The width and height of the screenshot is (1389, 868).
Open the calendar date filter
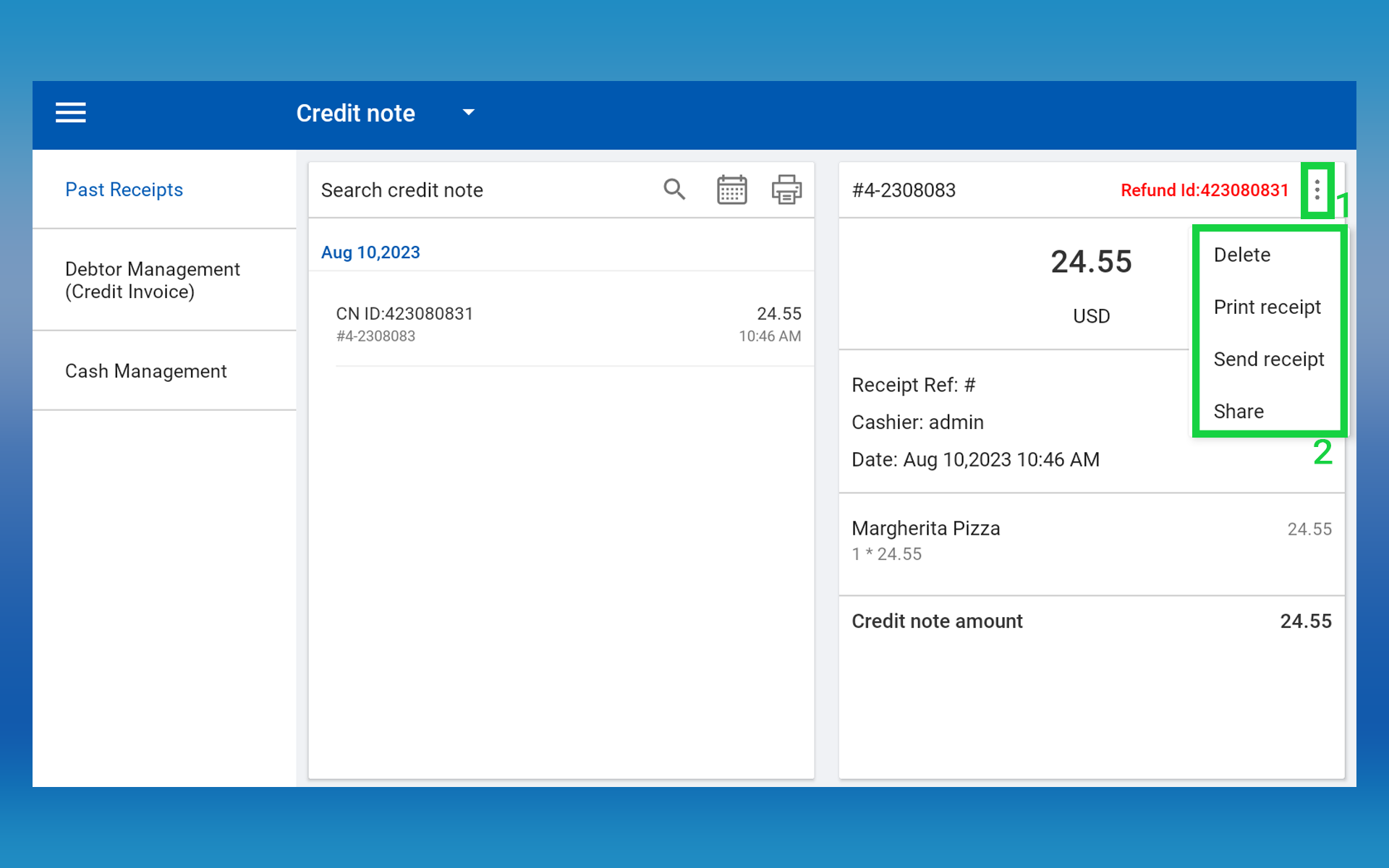(731, 190)
